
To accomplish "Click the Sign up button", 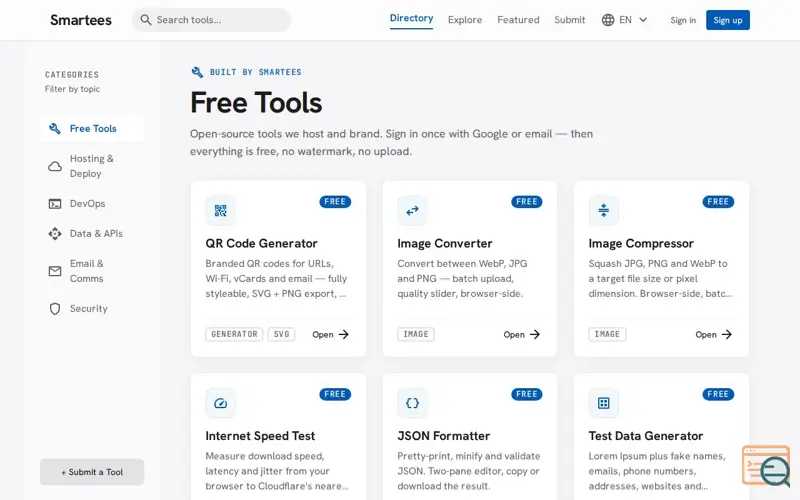I will pos(728,20).
